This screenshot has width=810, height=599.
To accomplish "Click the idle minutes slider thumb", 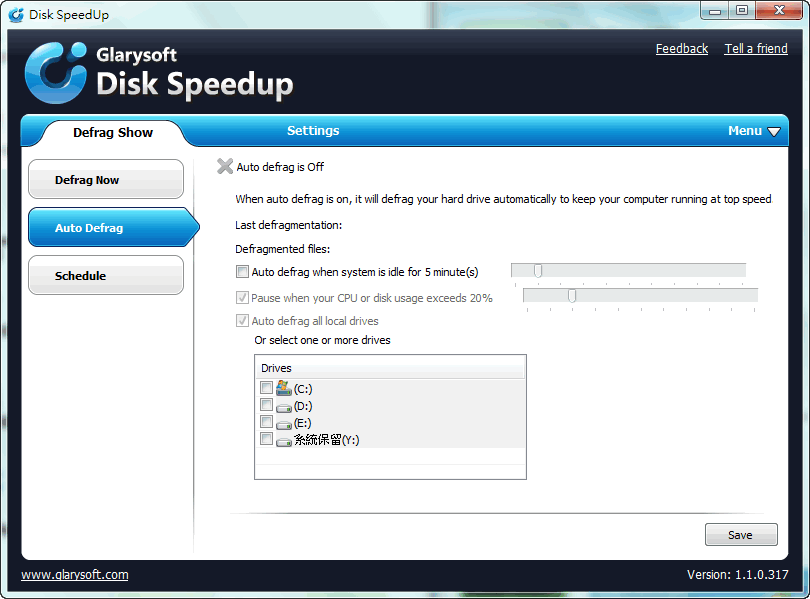I will tap(538, 271).
